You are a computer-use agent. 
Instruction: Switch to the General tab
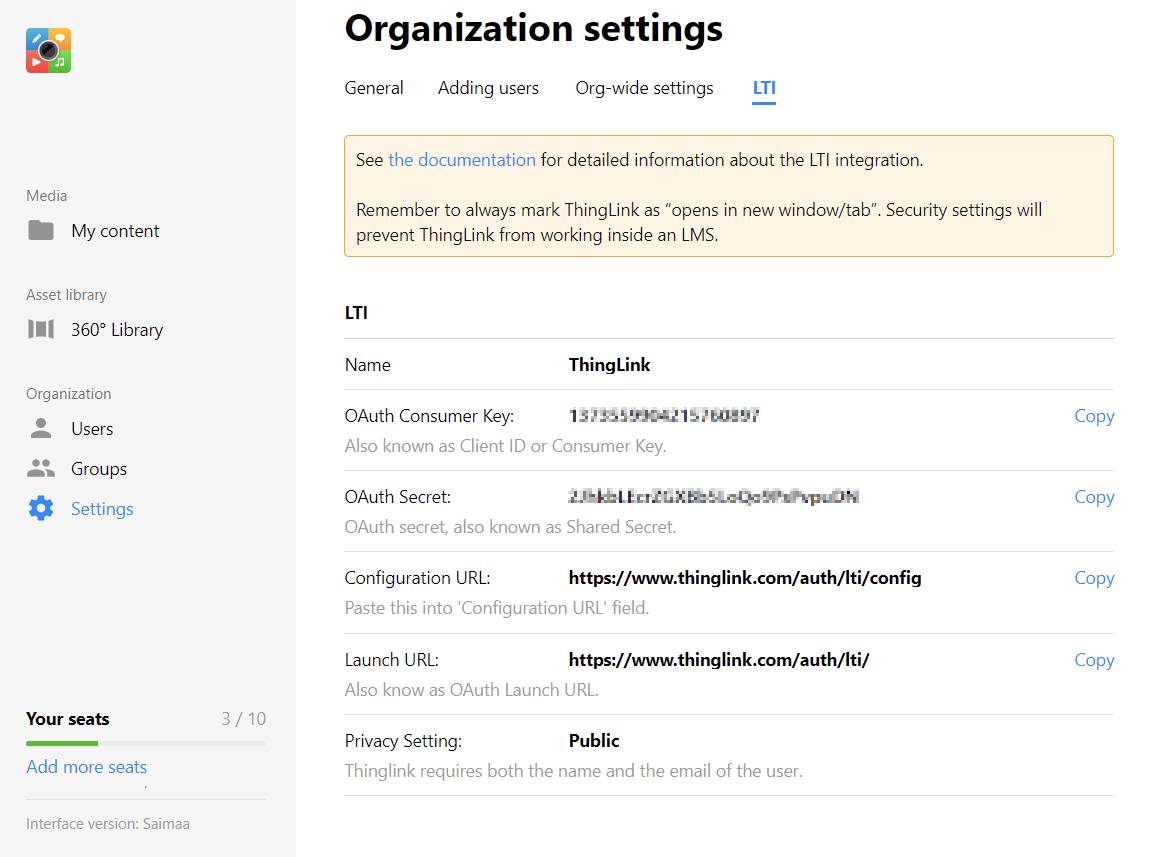[x=374, y=88]
